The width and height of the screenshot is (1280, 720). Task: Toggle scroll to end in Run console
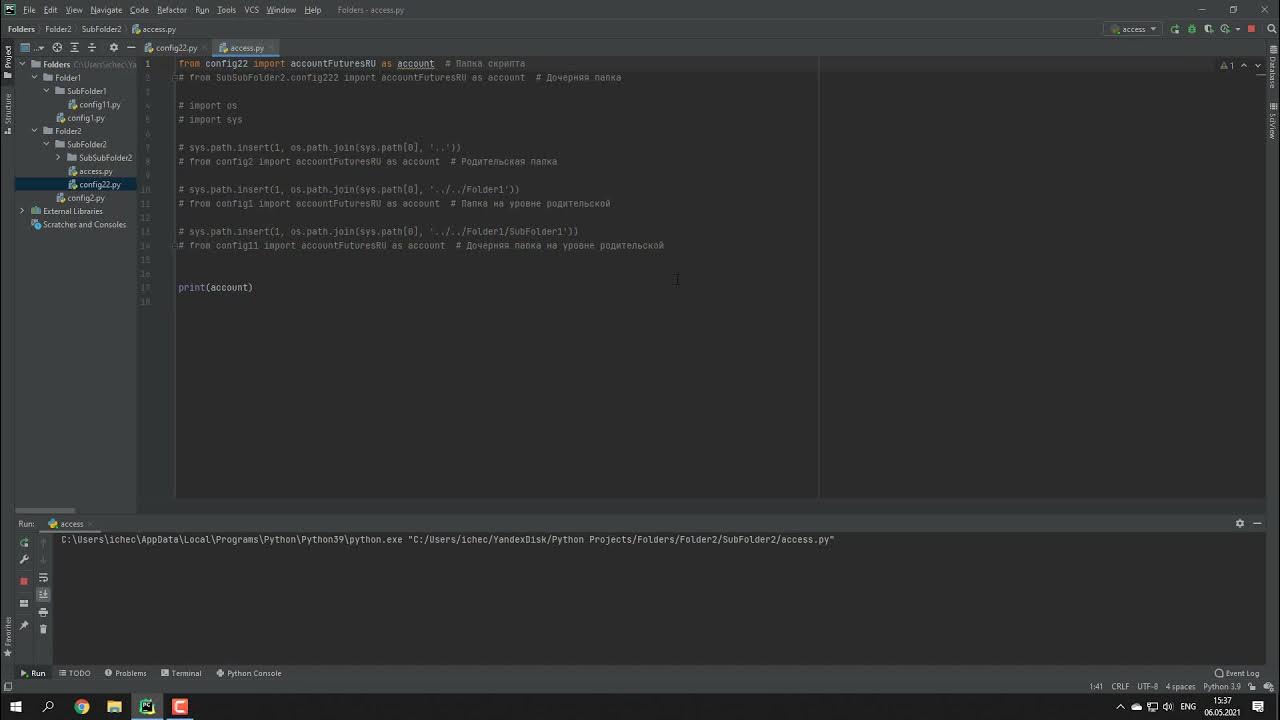point(43,594)
